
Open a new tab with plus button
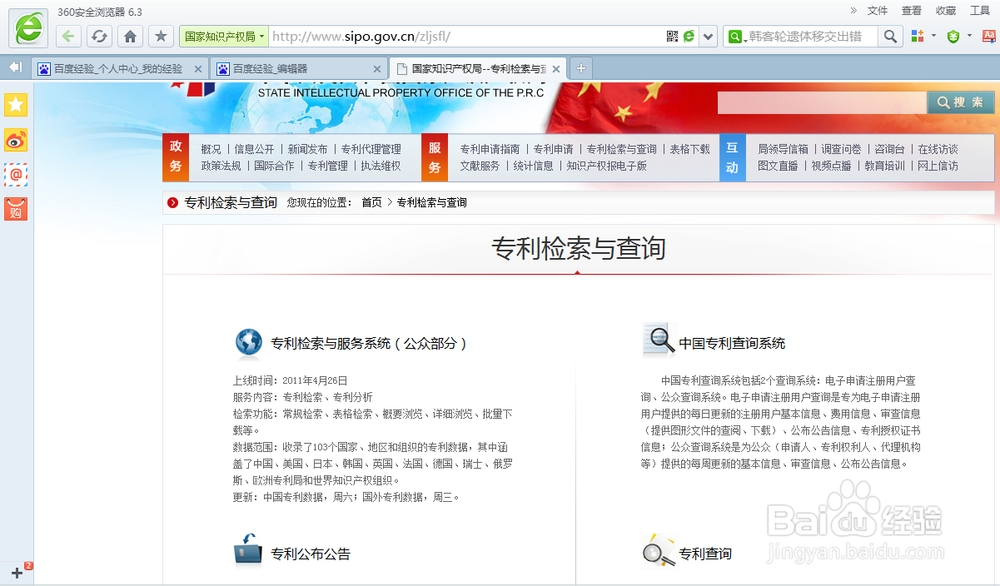(581, 68)
